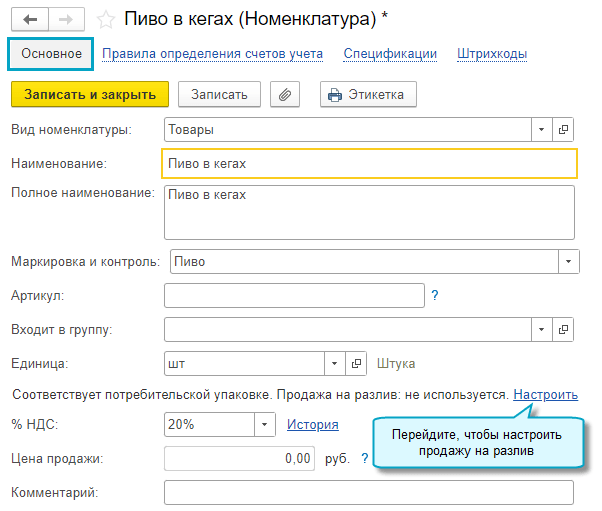The image size is (602, 511).
Task: Open the История link for VAT
Action: point(312,424)
